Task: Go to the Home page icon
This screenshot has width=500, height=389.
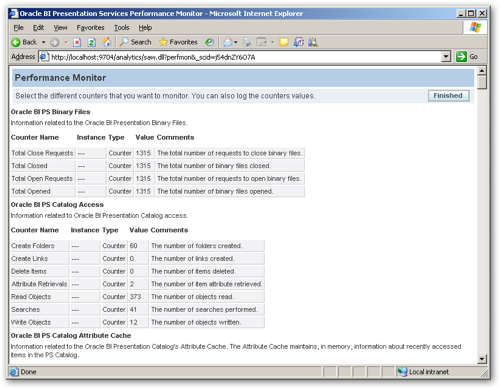Action: coord(107,42)
